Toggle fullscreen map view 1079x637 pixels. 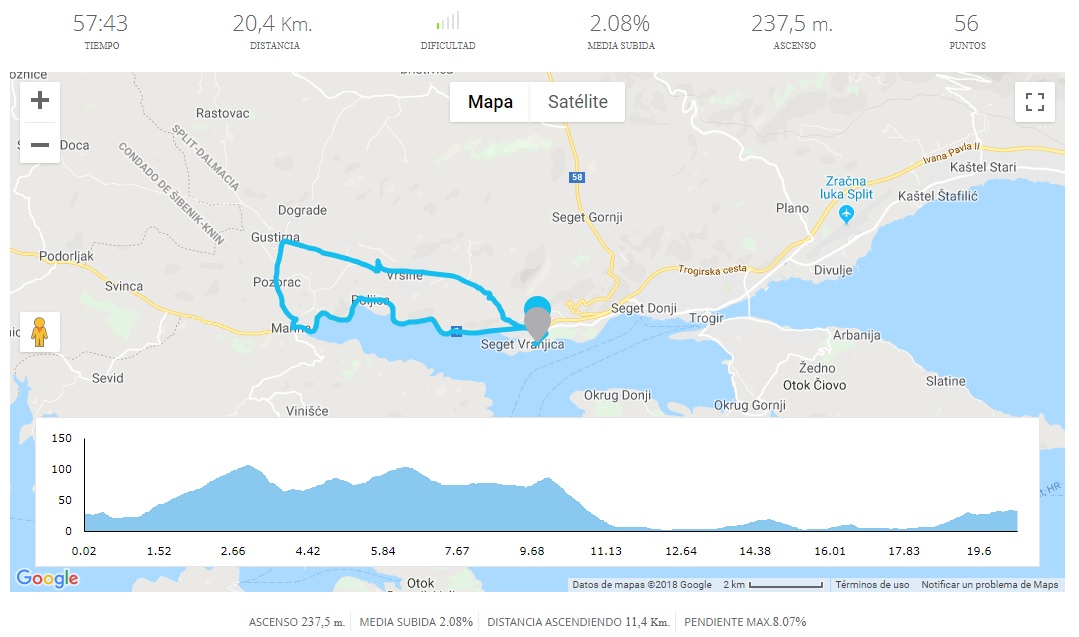click(1035, 101)
